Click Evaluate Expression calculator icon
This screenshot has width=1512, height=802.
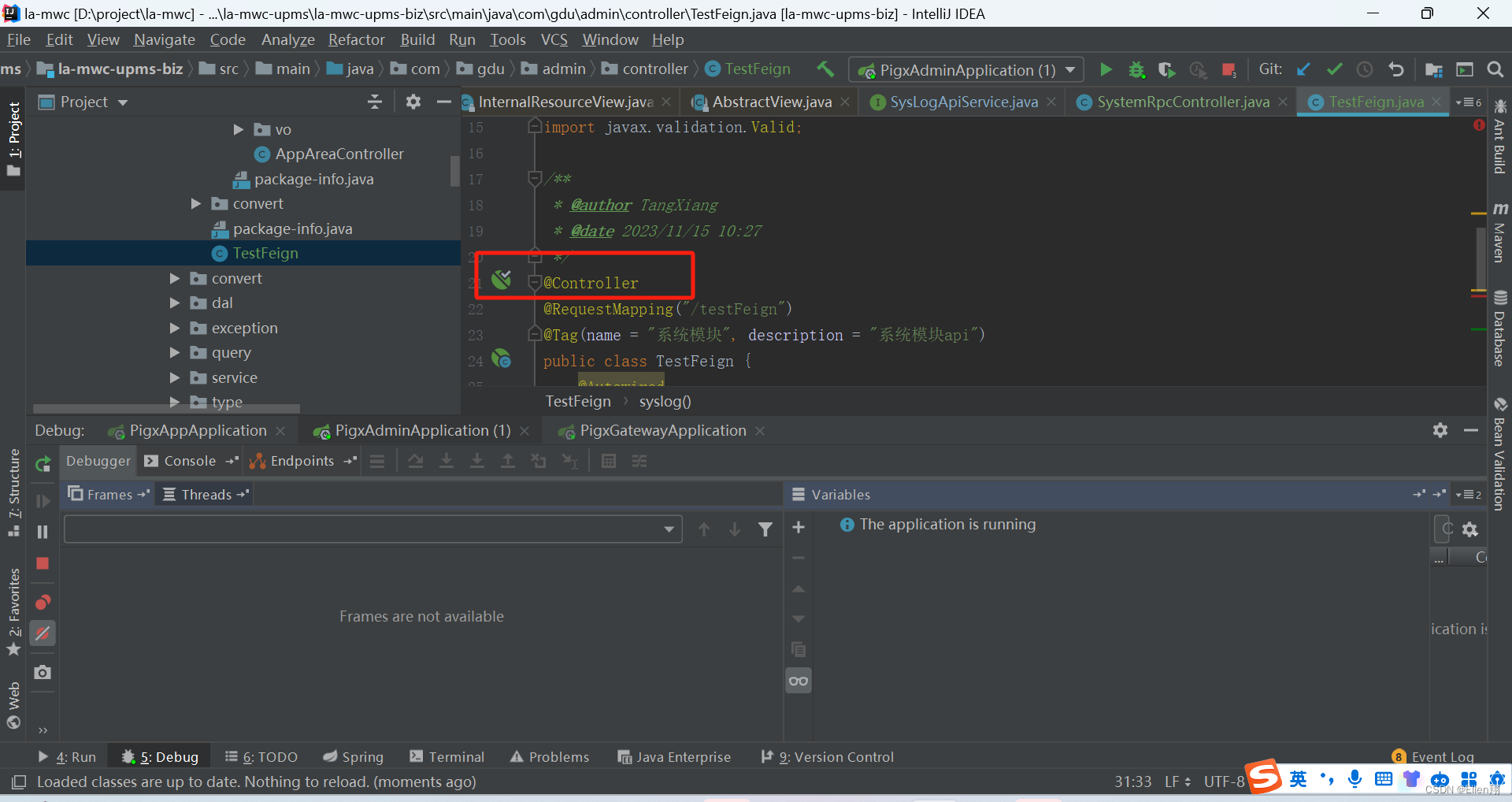(609, 461)
